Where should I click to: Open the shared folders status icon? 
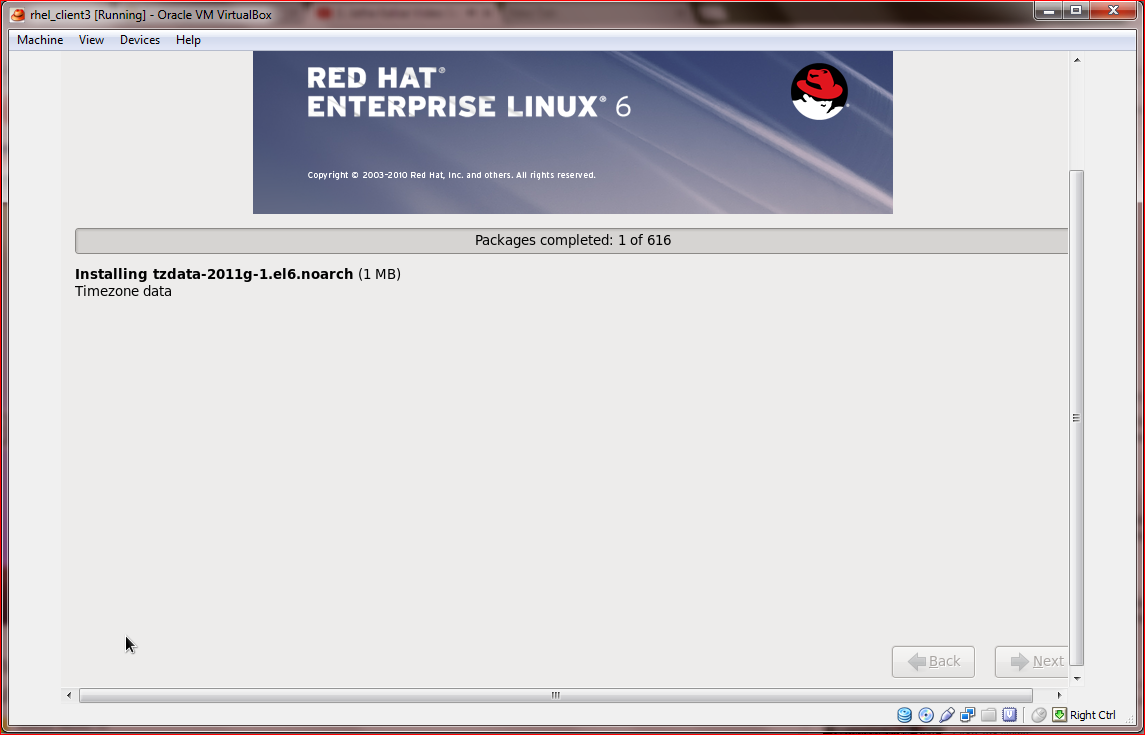pyautogui.click(x=989, y=714)
